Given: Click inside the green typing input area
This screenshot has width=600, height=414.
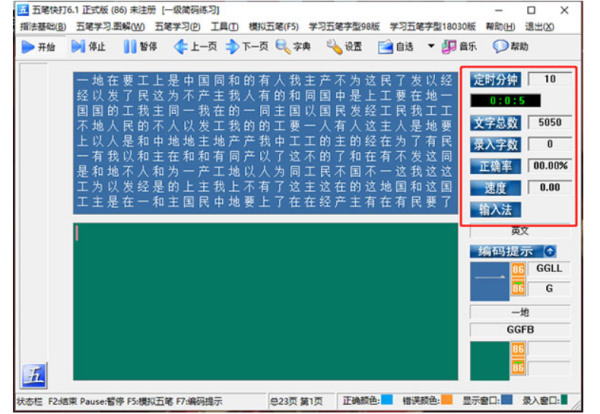Looking at the screenshot, I should [266, 302].
